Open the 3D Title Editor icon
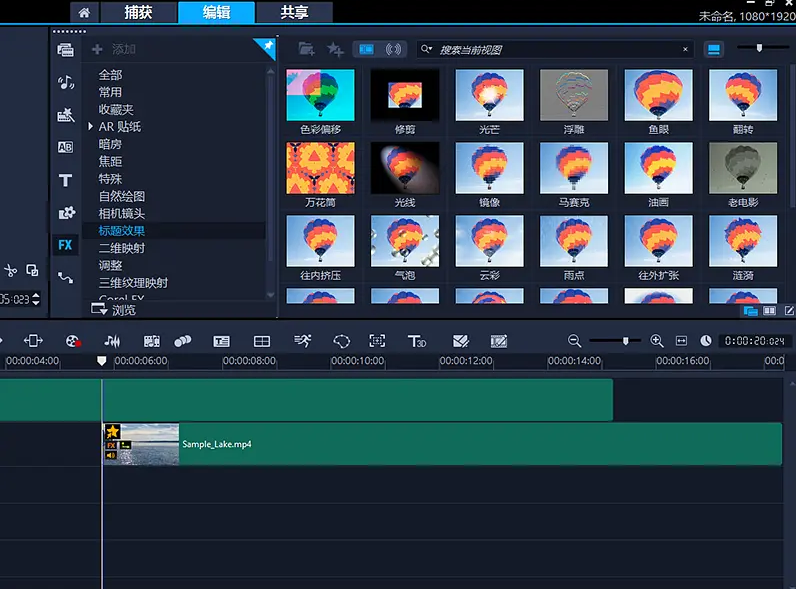 (x=417, y=341)
